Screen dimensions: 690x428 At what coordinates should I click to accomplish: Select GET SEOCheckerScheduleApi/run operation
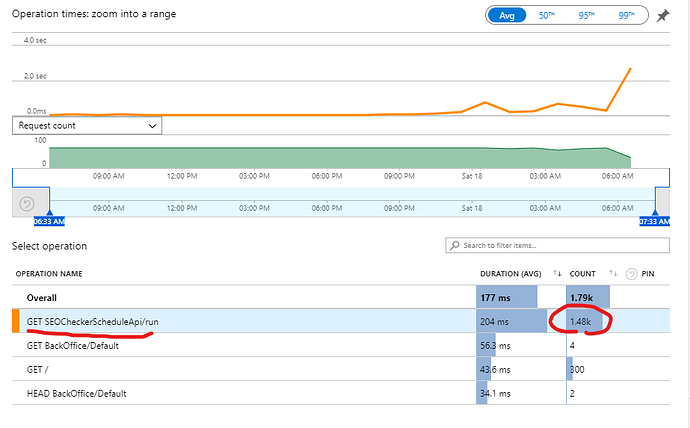(x=84, y=321)
